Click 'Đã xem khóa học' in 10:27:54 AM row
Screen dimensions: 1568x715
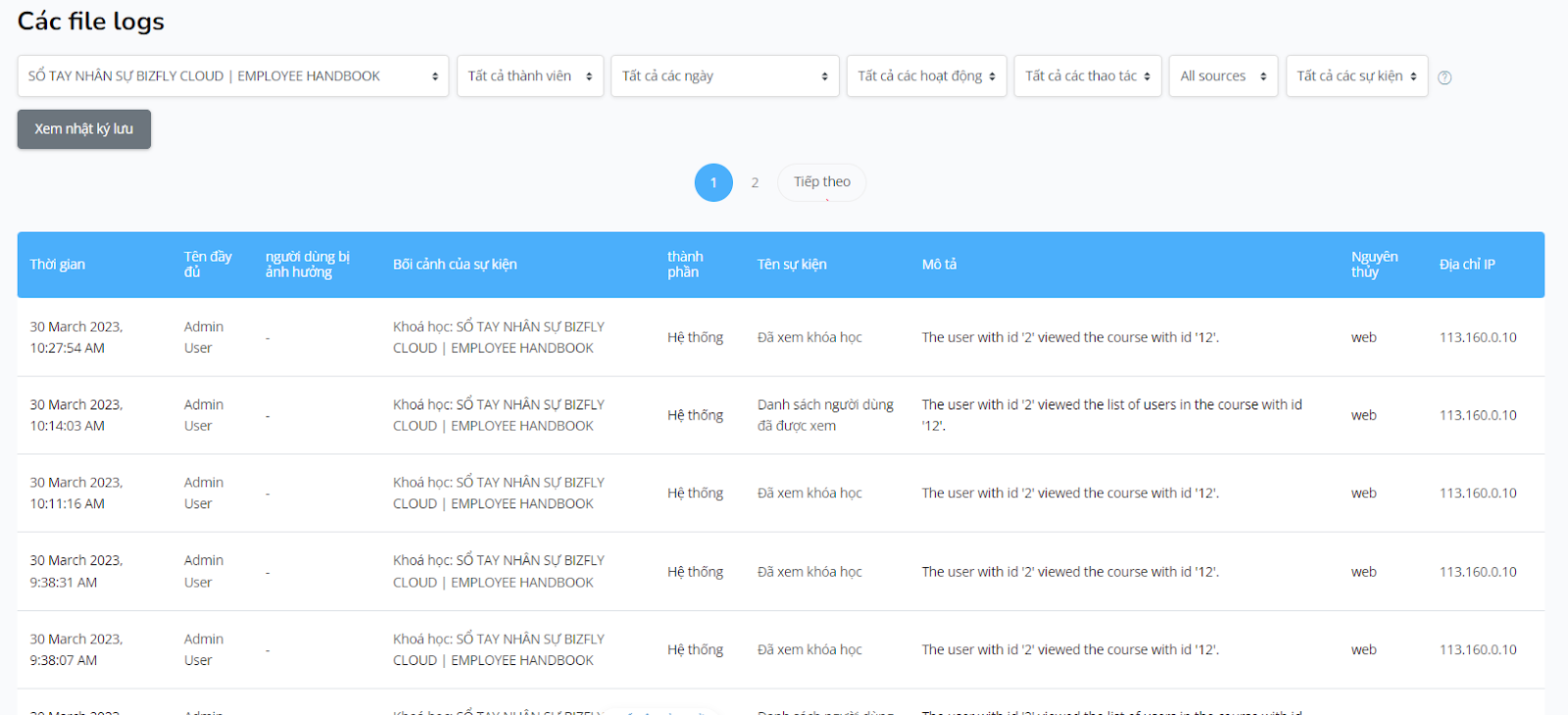pos(809,337)
